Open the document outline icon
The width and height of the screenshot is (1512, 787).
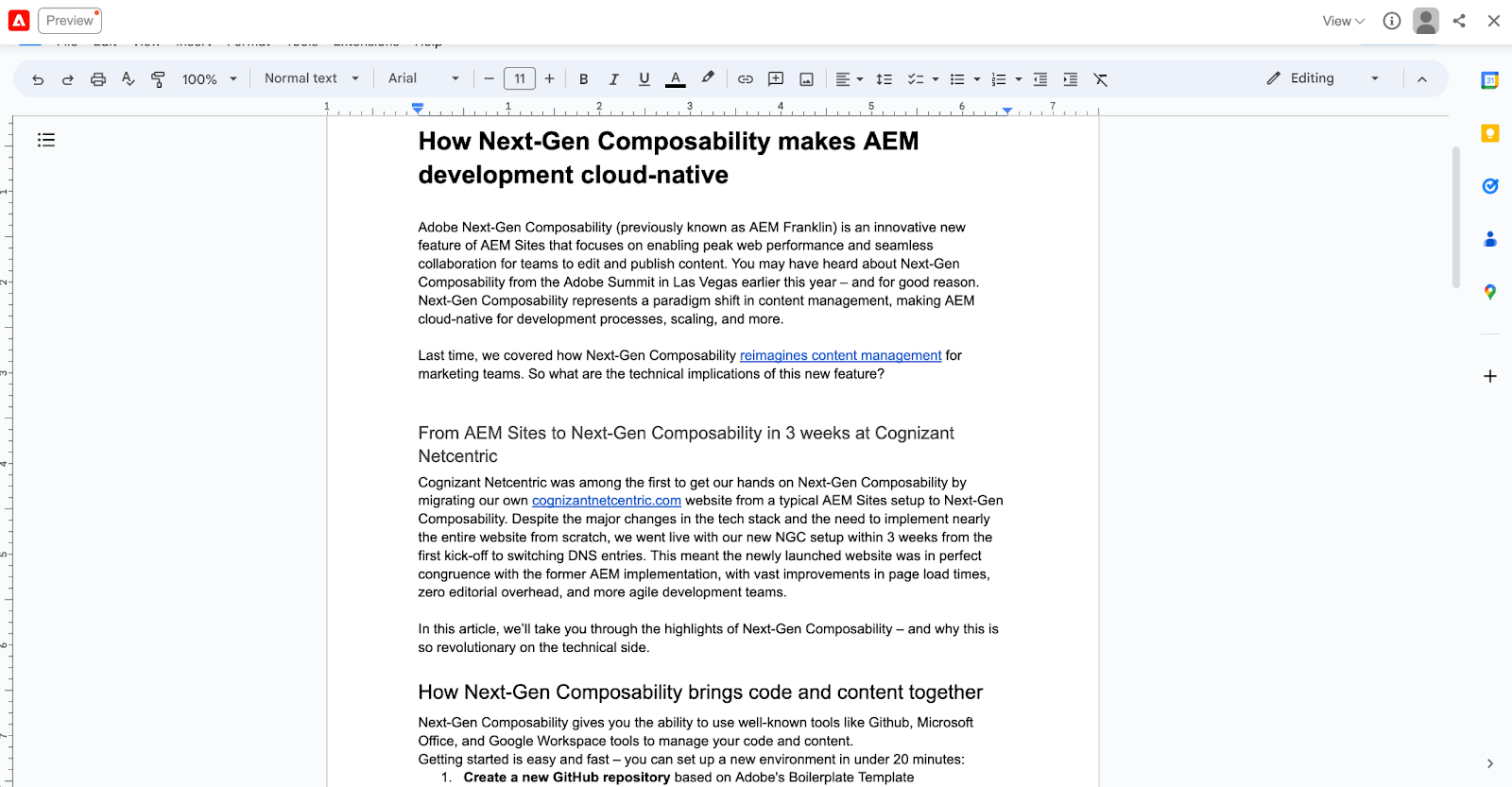coord(46,140)
